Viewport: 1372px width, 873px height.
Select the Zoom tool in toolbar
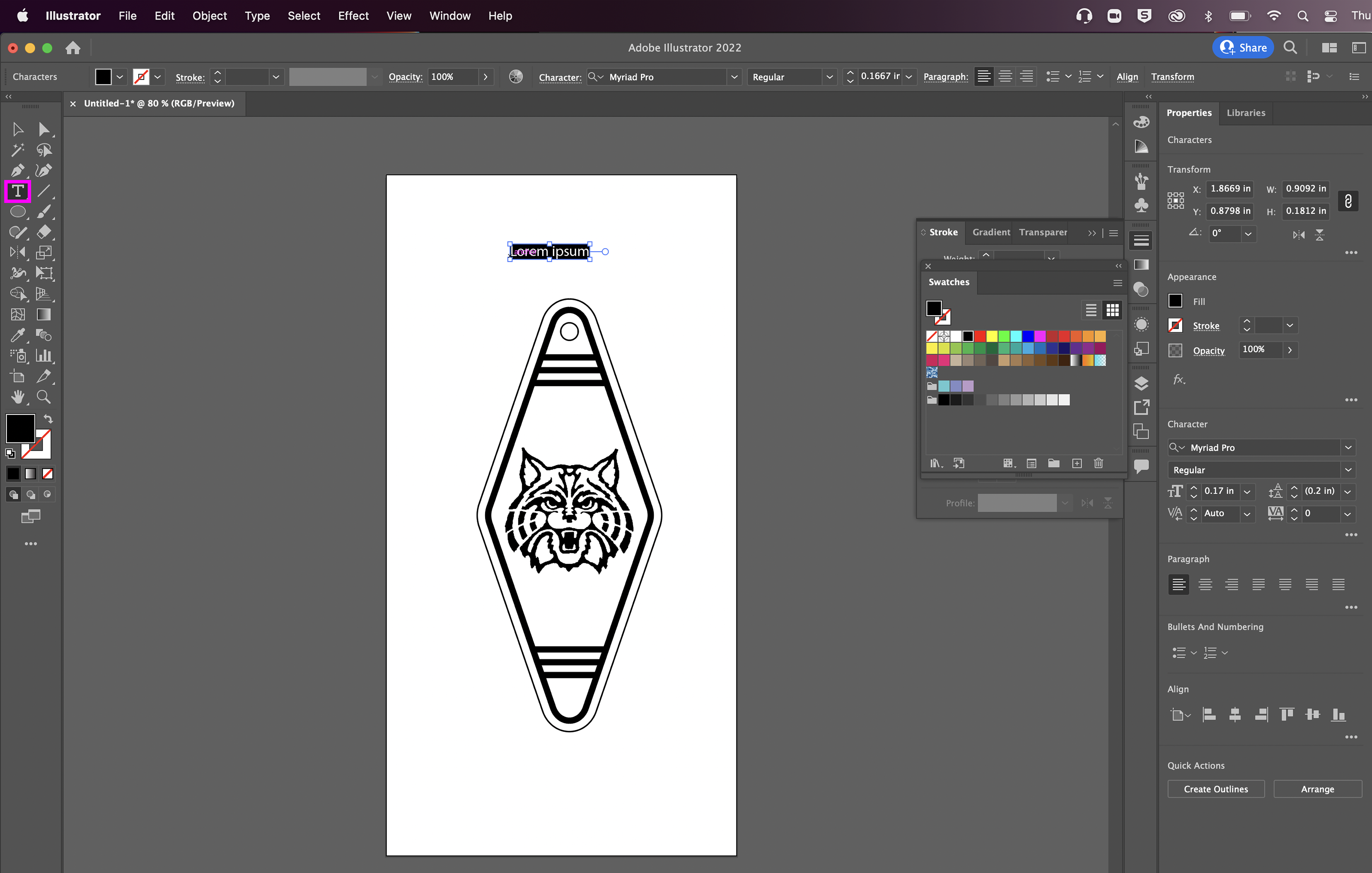(43, 397)
